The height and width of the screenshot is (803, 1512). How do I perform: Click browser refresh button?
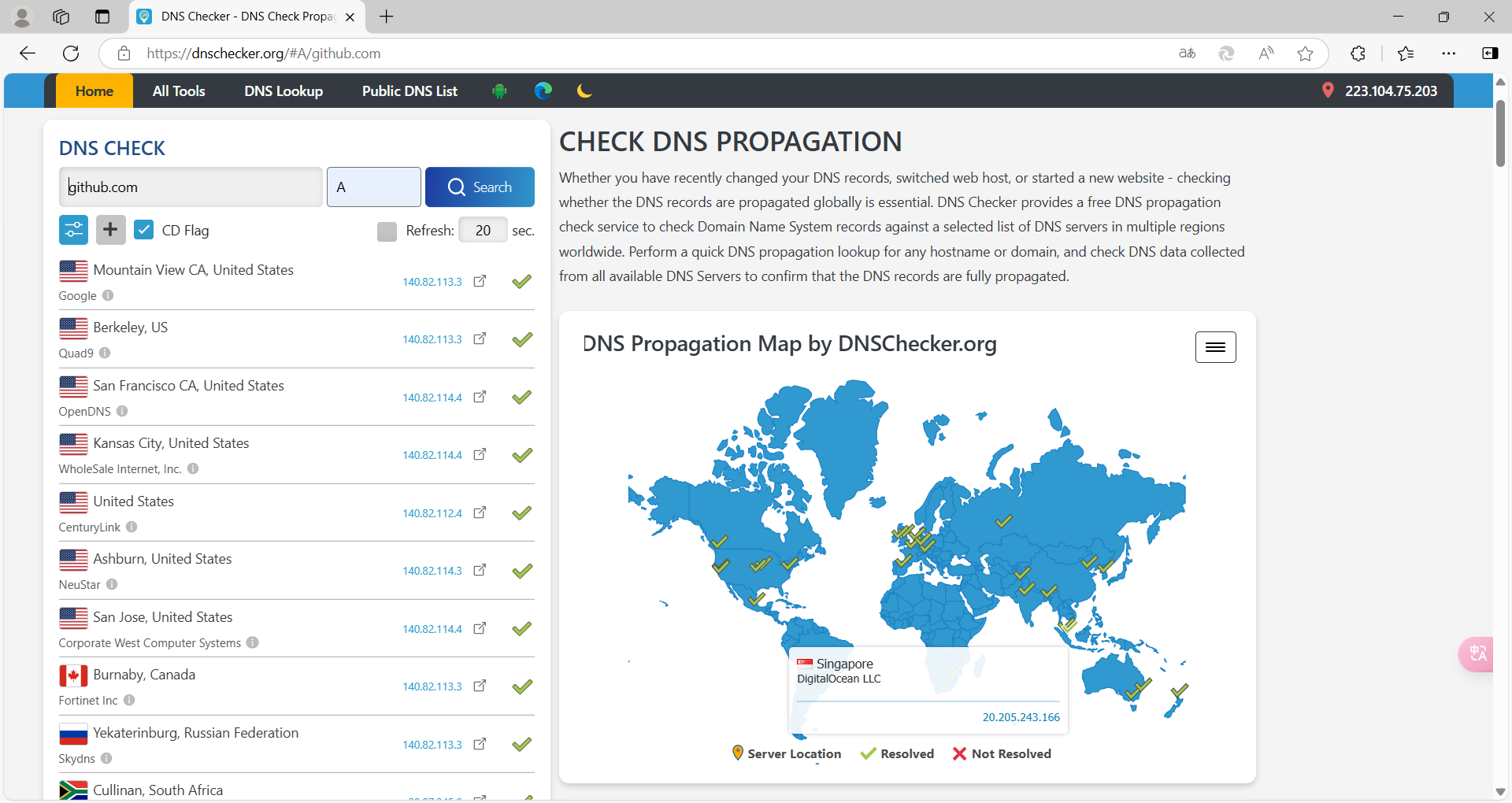[71, 54]
